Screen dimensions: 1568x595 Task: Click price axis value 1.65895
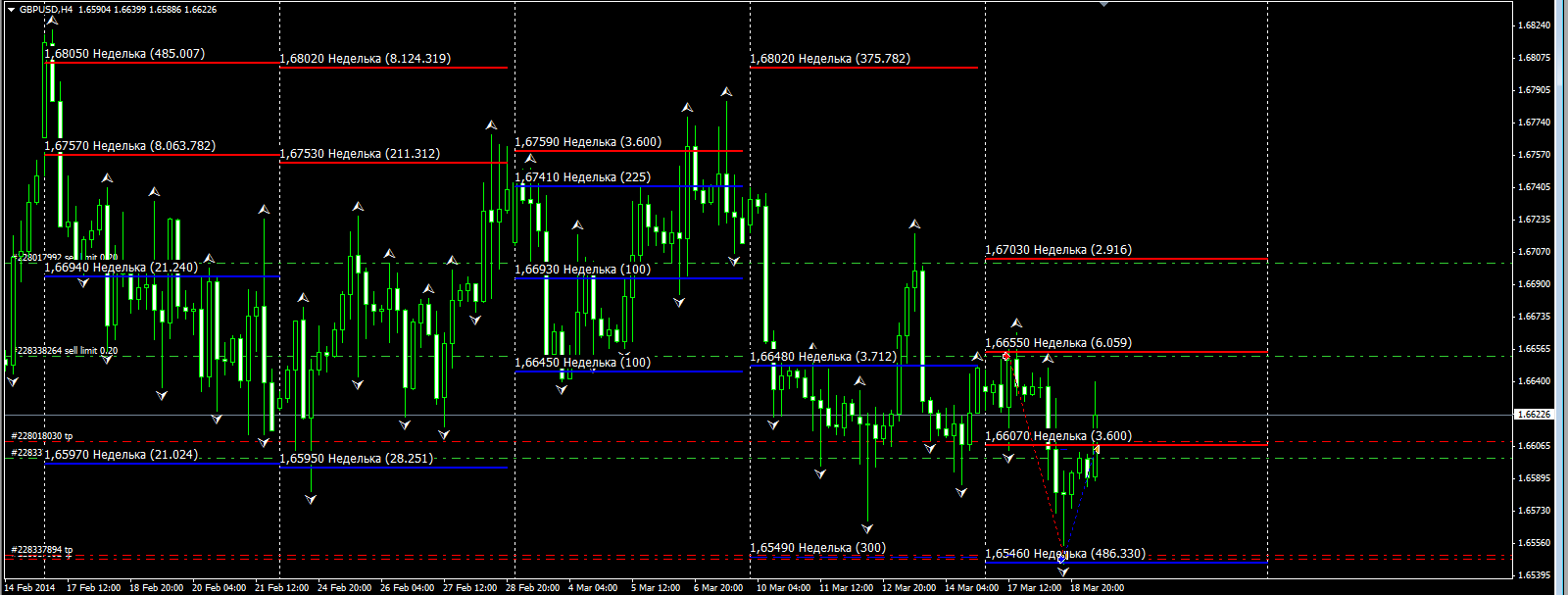click(1534, 478)
